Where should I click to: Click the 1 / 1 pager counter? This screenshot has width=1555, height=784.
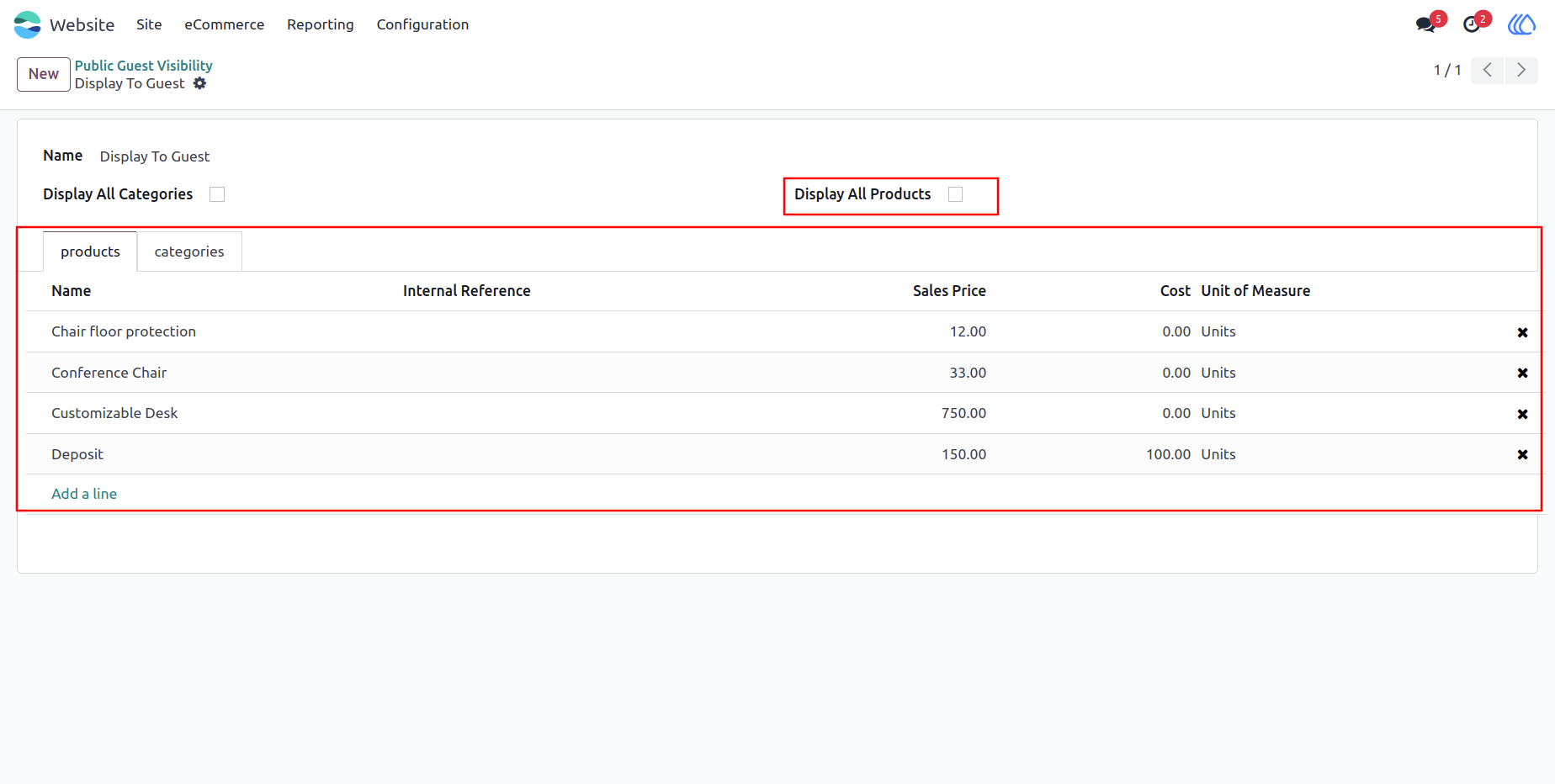point(1447,70)
